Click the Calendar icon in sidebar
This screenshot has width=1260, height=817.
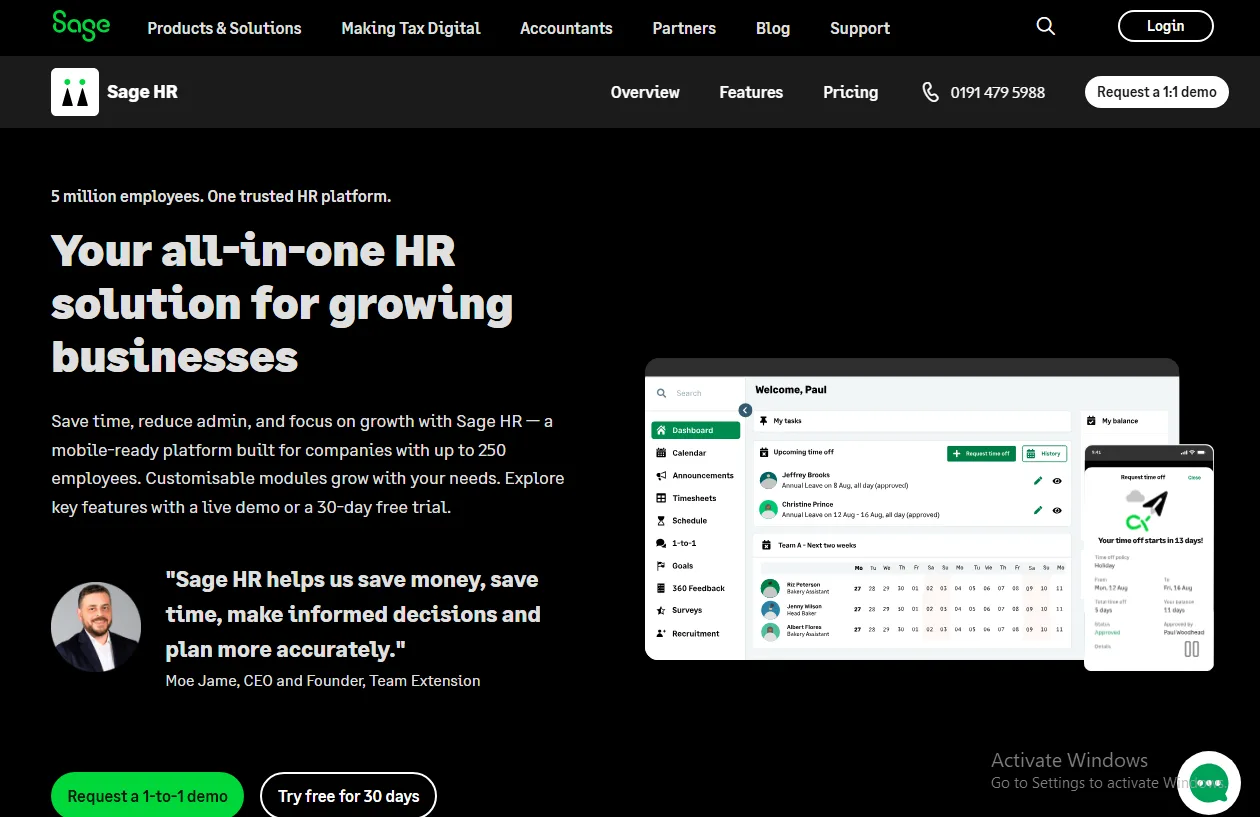tap(661, 453)
